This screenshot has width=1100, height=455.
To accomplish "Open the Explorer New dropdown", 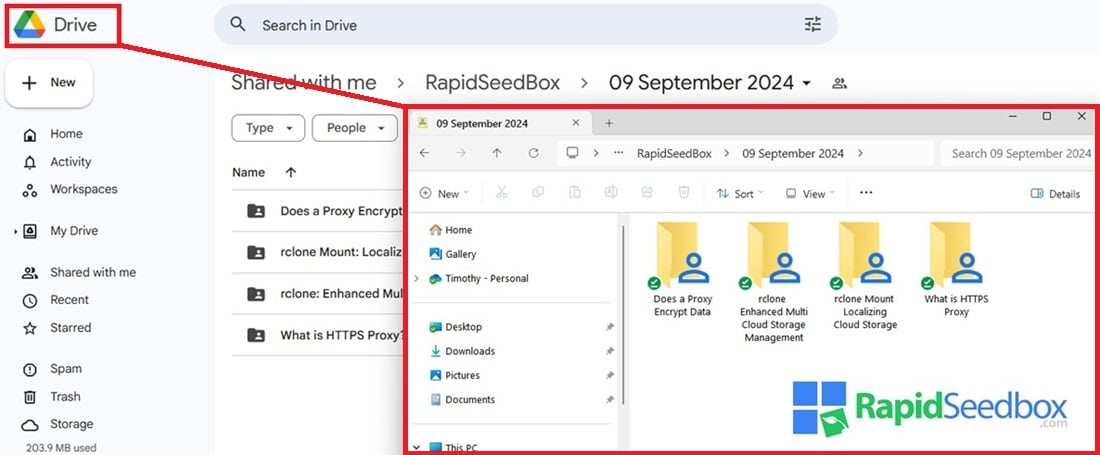I will [445, 193].
